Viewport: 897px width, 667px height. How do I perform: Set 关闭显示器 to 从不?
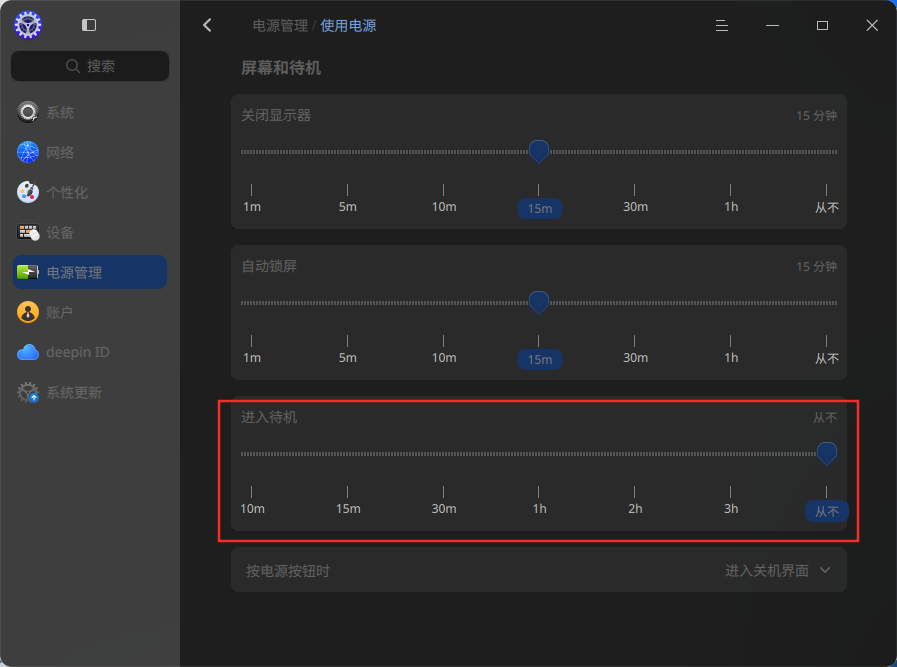click(827, 207)
